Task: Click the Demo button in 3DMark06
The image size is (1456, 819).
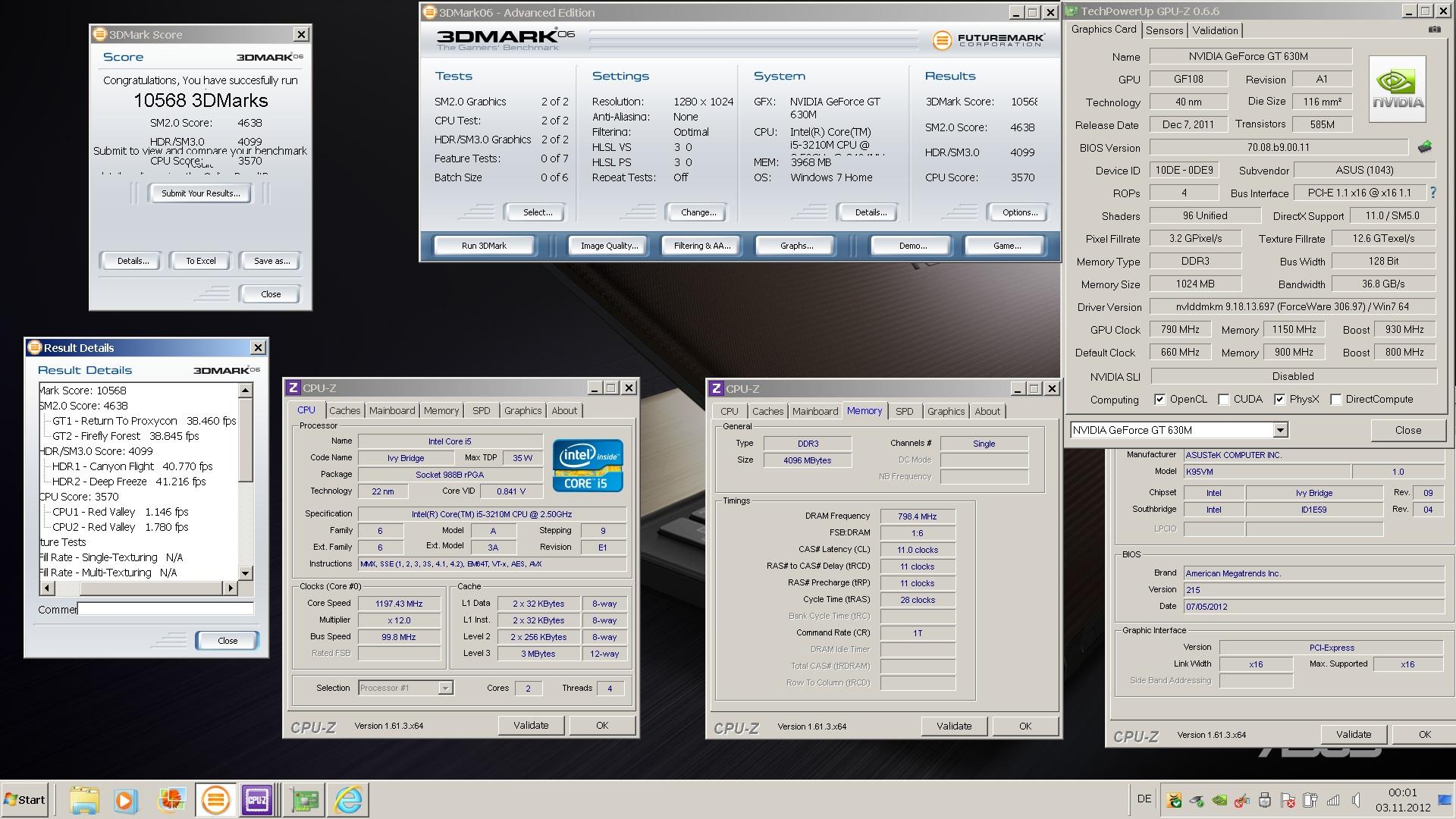Action: [x=913, y=246]
